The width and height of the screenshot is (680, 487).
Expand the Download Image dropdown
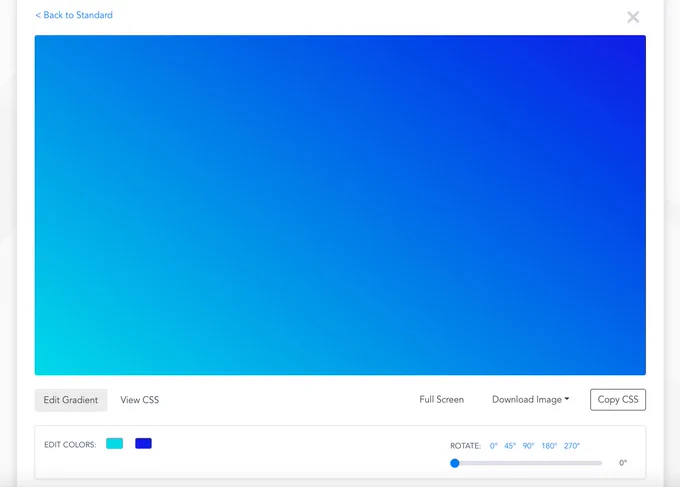[530, 399]
